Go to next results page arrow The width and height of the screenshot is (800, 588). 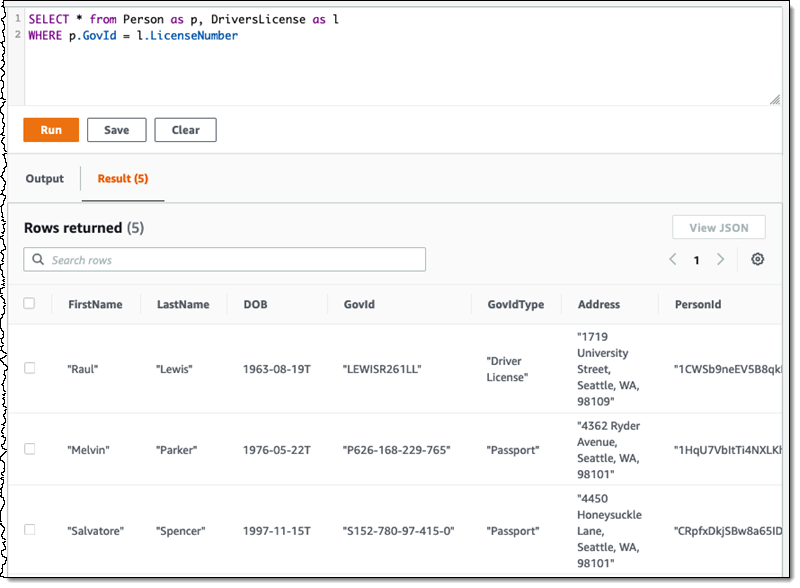(721, 260)
